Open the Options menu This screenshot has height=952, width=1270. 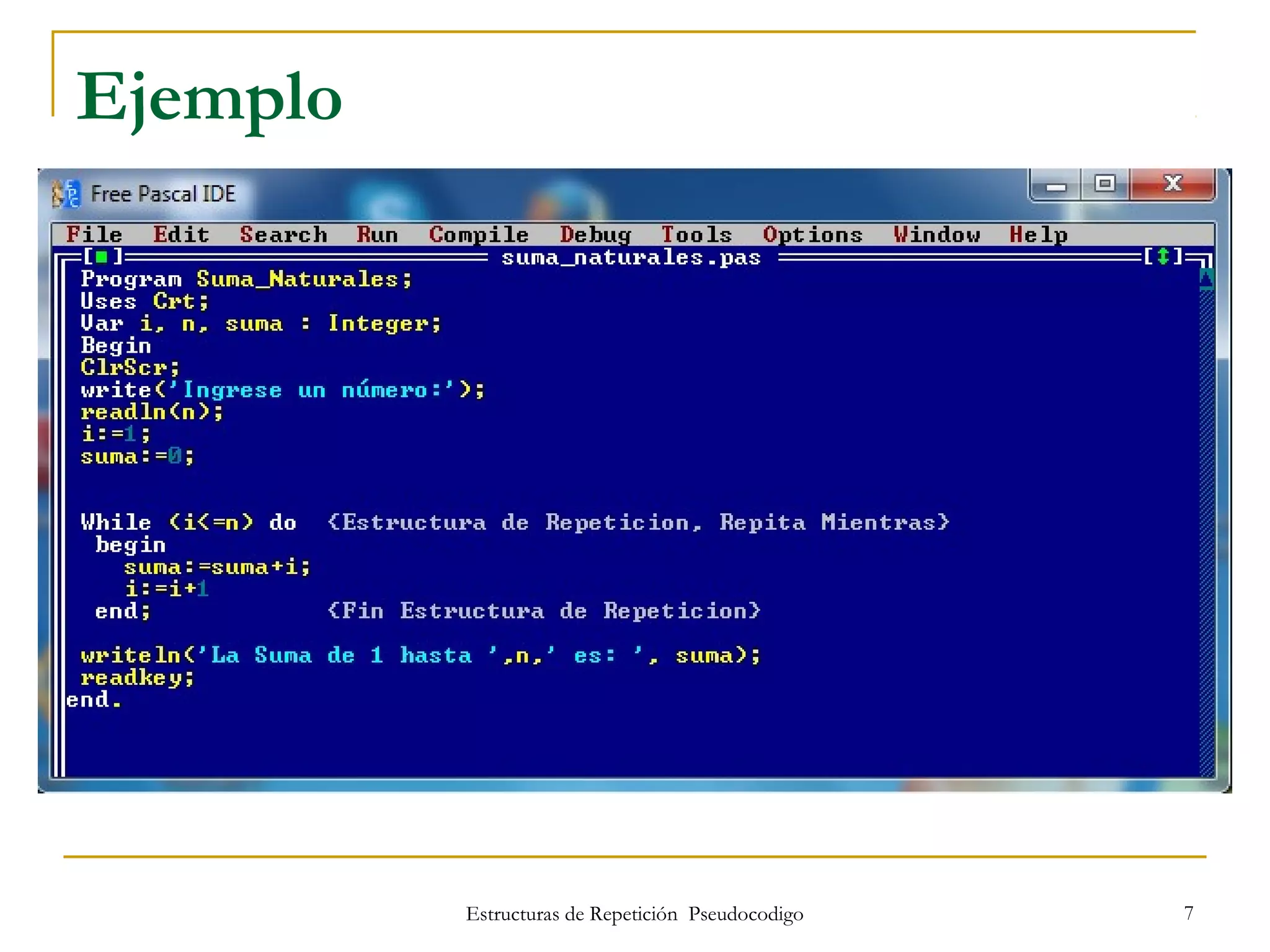tap(812, 234)
